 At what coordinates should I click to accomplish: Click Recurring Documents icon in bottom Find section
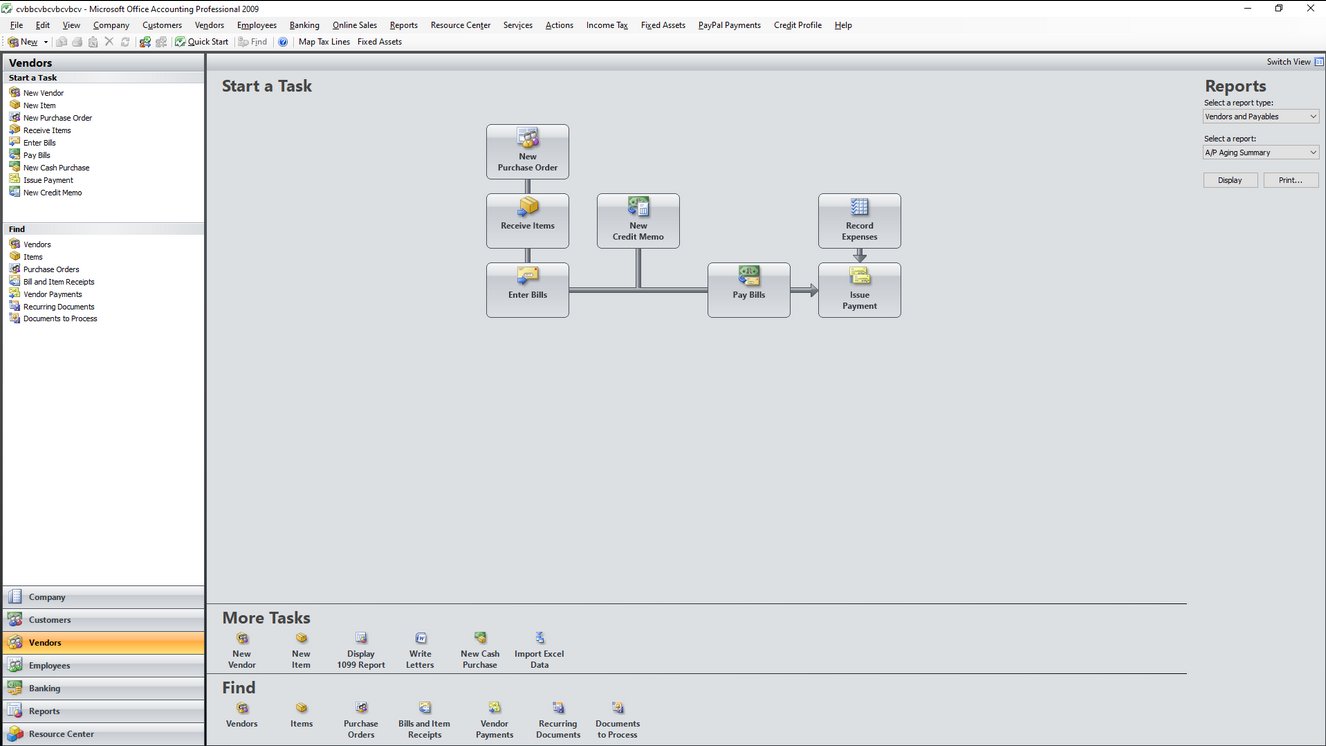pos(558,708)
